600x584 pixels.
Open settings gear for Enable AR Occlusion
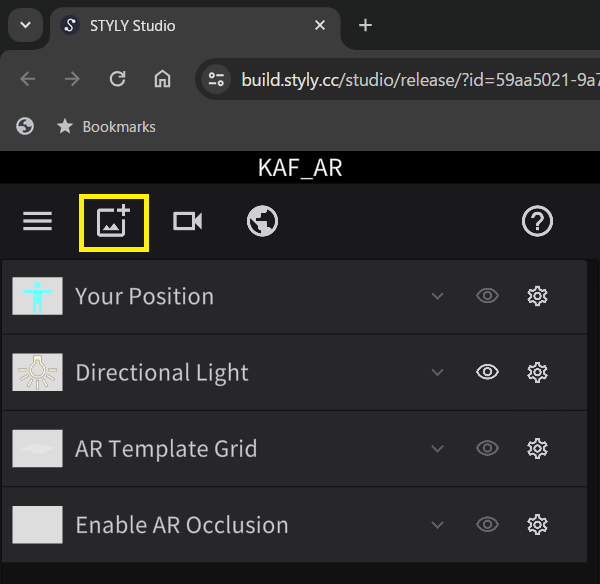coord(538,524)
